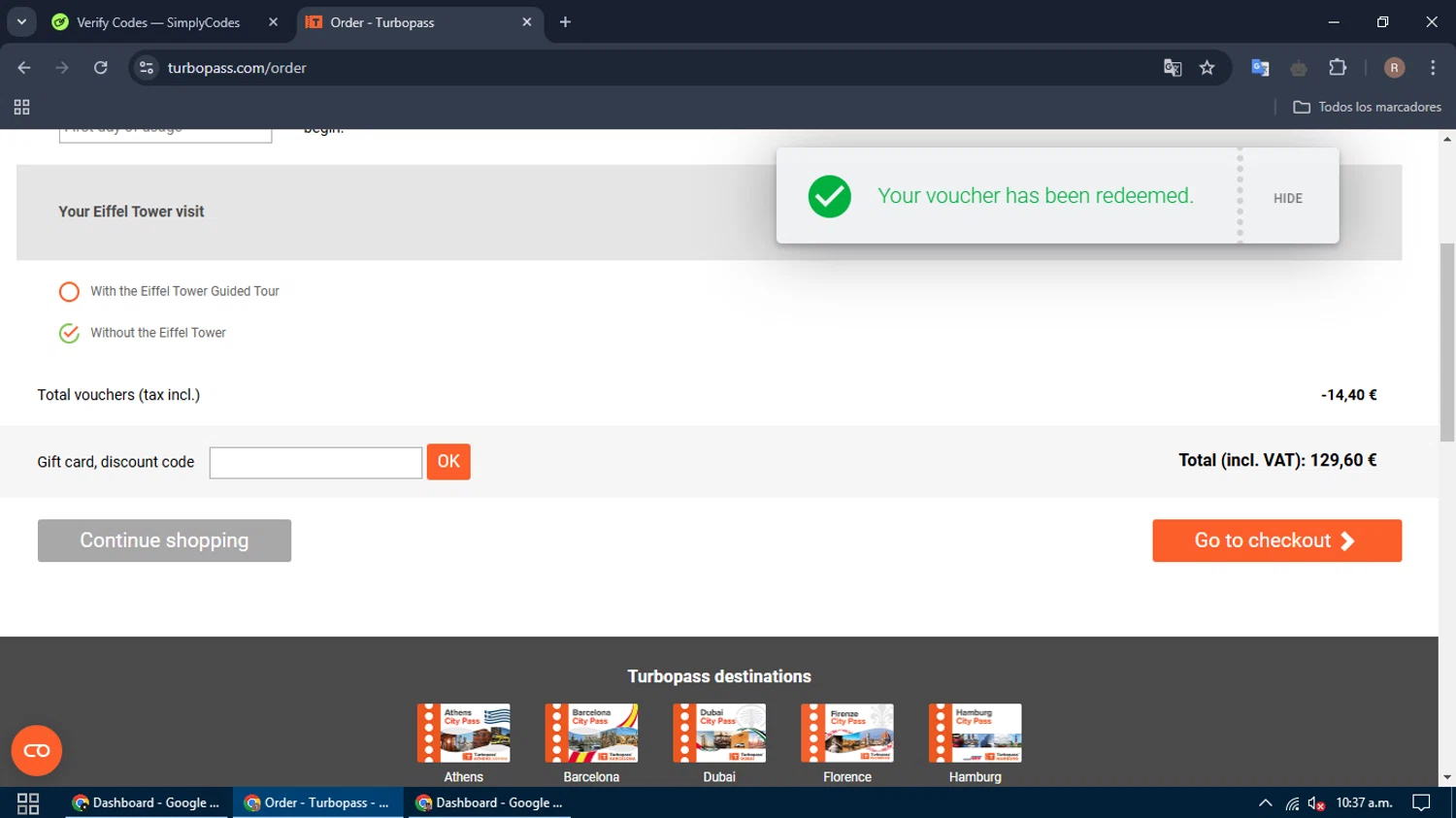Open the Dubai City Pass thumbnail
The image size is (1456, 818).
(719, 733)
